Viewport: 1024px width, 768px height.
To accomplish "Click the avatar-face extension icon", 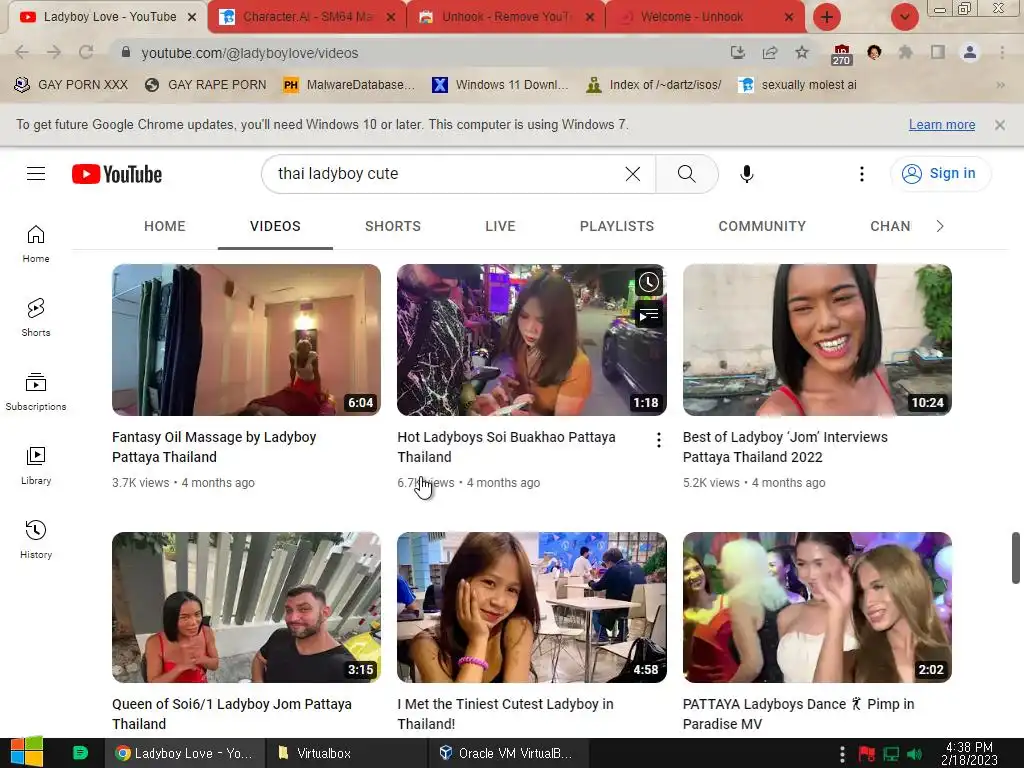I will pyautogui.click(x=874, y=52).
